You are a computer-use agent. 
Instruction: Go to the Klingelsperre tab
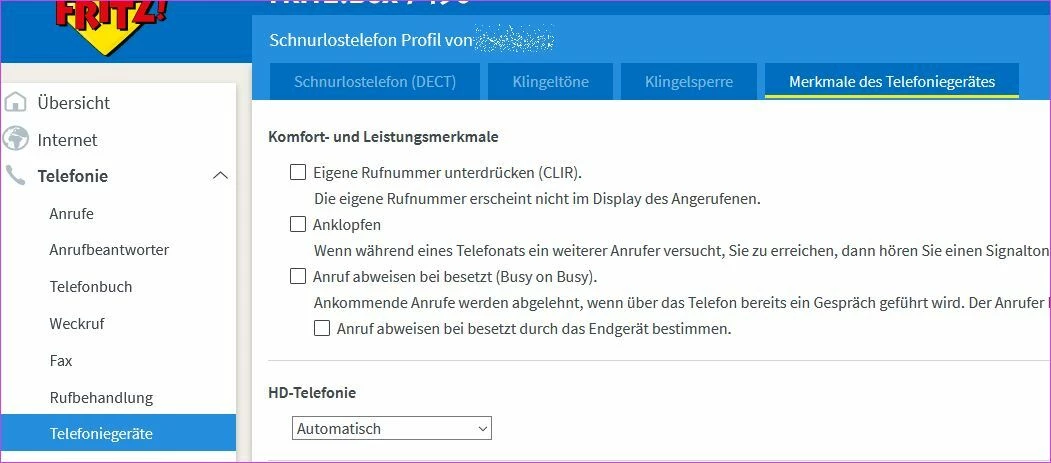[688, 82]
